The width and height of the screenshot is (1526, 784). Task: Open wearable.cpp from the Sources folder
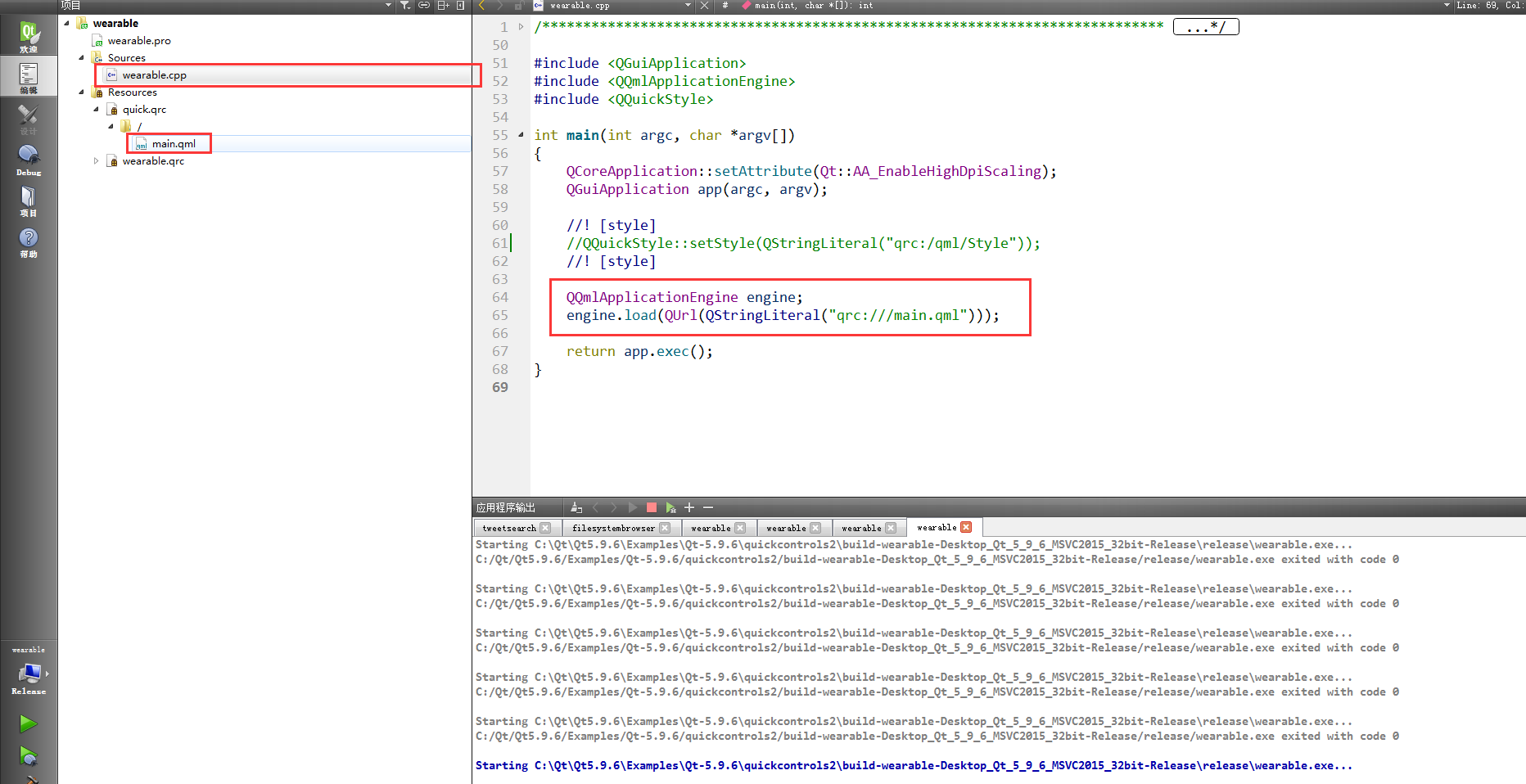pyautogui.click(x=155, y=74)
